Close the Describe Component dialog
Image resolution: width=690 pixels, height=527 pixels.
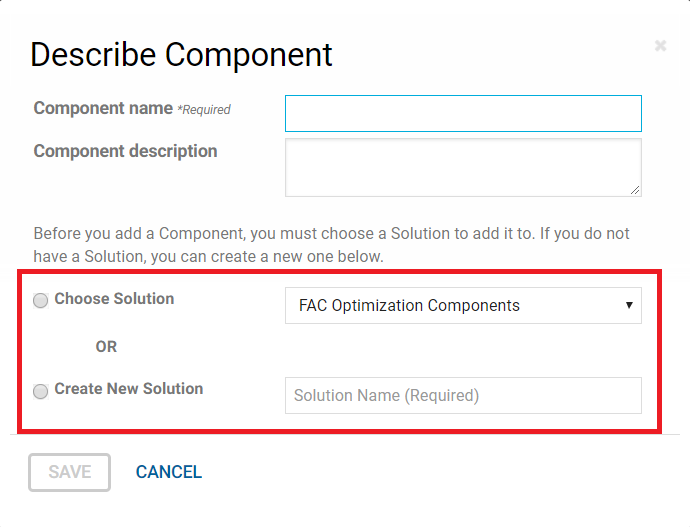[x=660, y=46]
